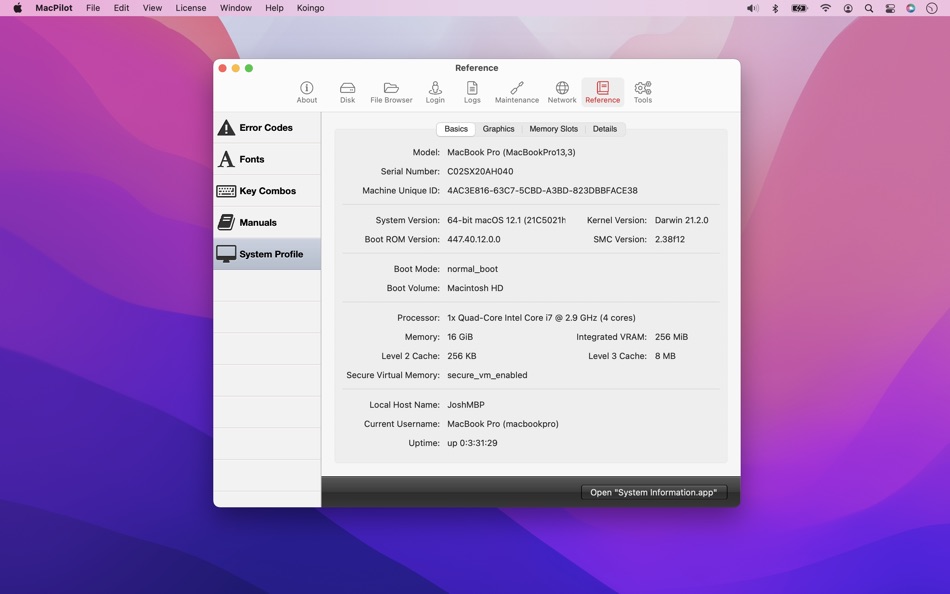Select System Profile in the sidebar
Viewport: 950px width, 594px height.
267,254
